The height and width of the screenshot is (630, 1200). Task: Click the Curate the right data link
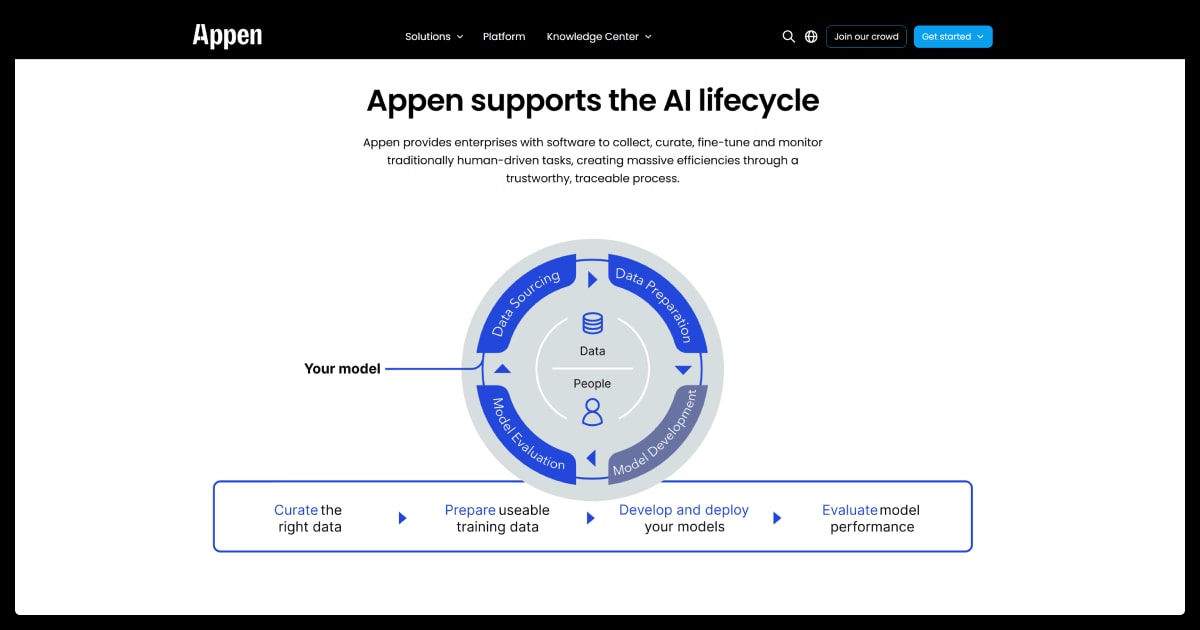[309, 518]
